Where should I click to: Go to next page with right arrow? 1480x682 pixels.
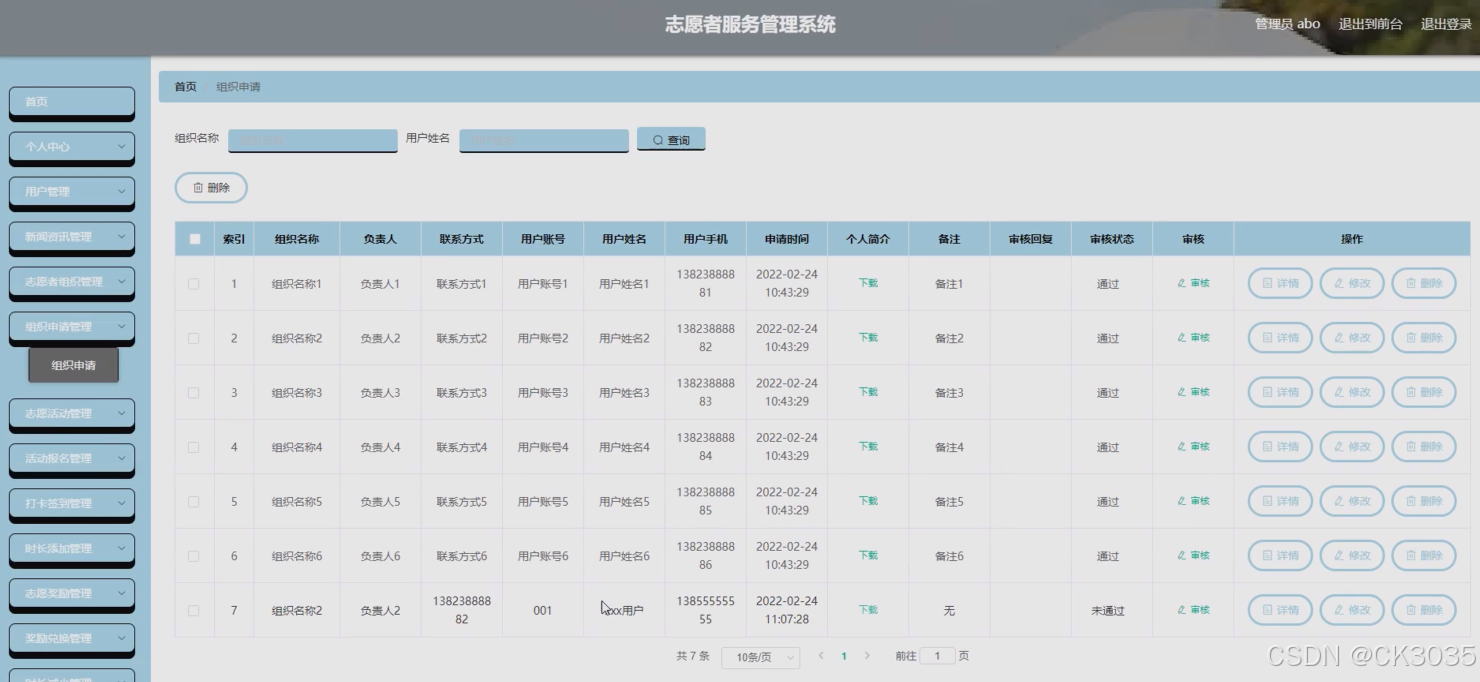(867, 656)
